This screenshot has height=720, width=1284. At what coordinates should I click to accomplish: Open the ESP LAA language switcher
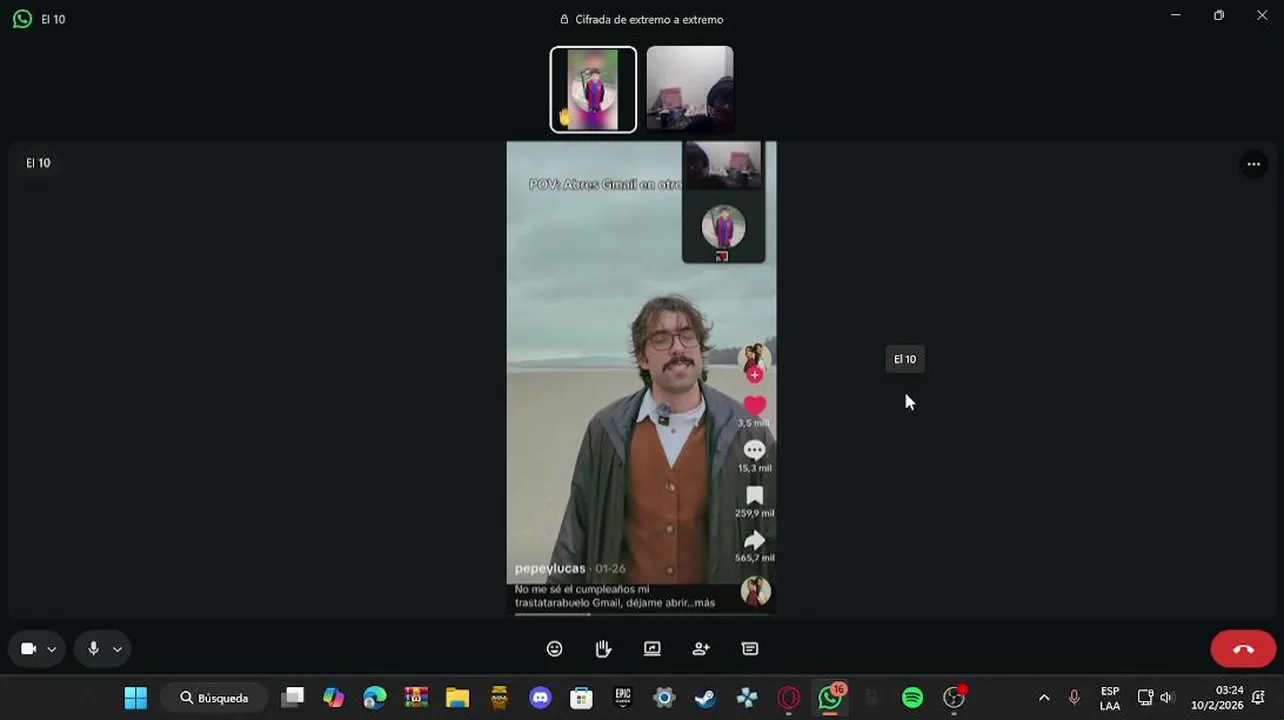pos(1110,698)
